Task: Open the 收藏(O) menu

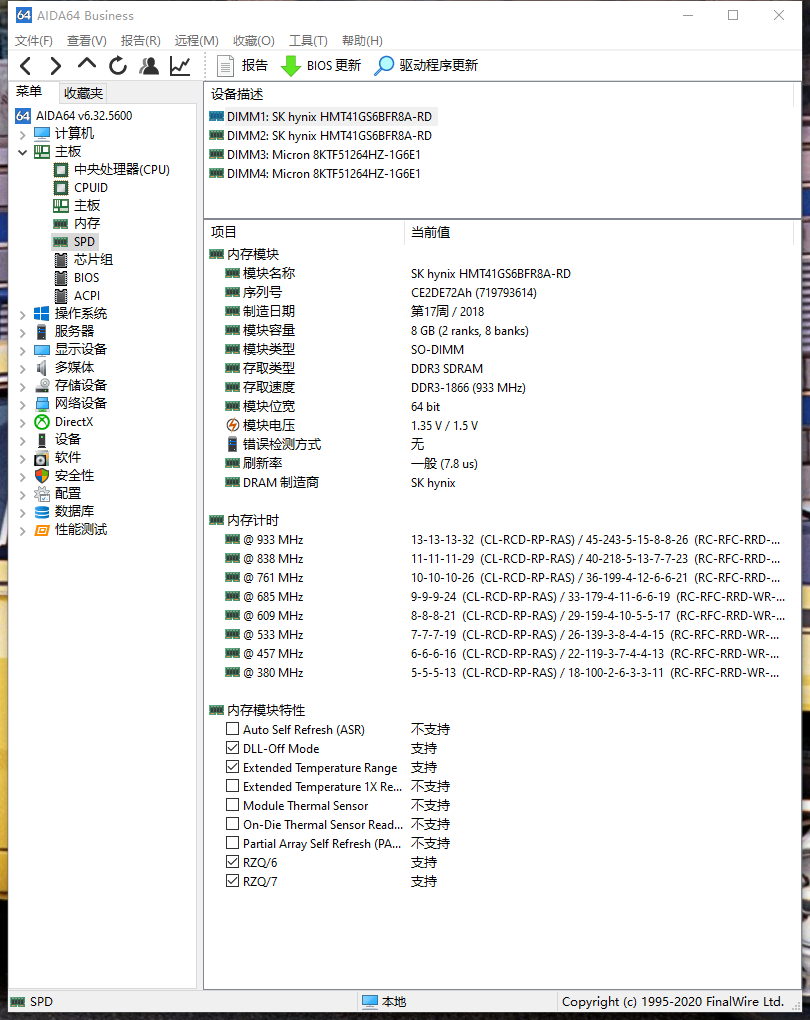Action: click(x=254, y=41)
